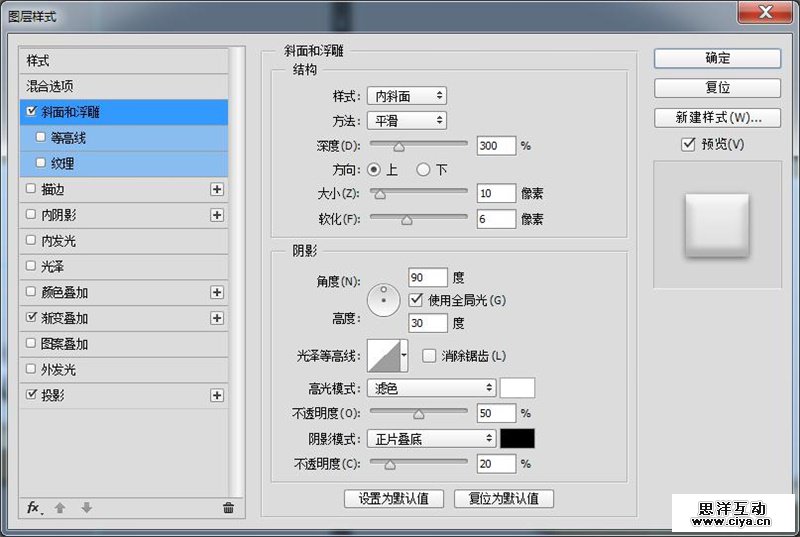The image size is (800, 537).
Task: Enable the 等高线 checkbox
Action: tap(41, 137)
